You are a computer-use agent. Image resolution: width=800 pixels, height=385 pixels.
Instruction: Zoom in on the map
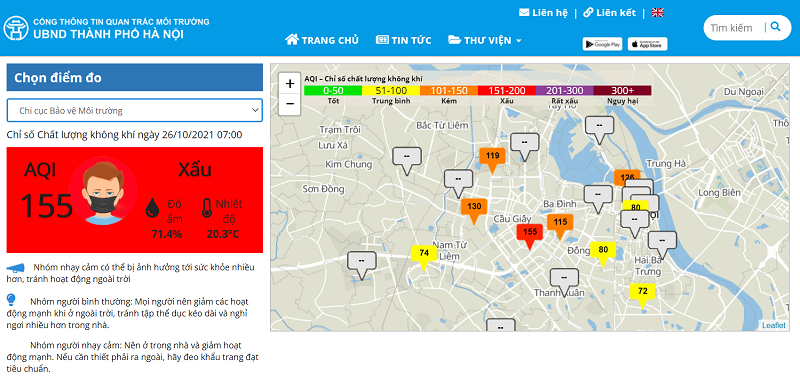[x=290, y=84]
